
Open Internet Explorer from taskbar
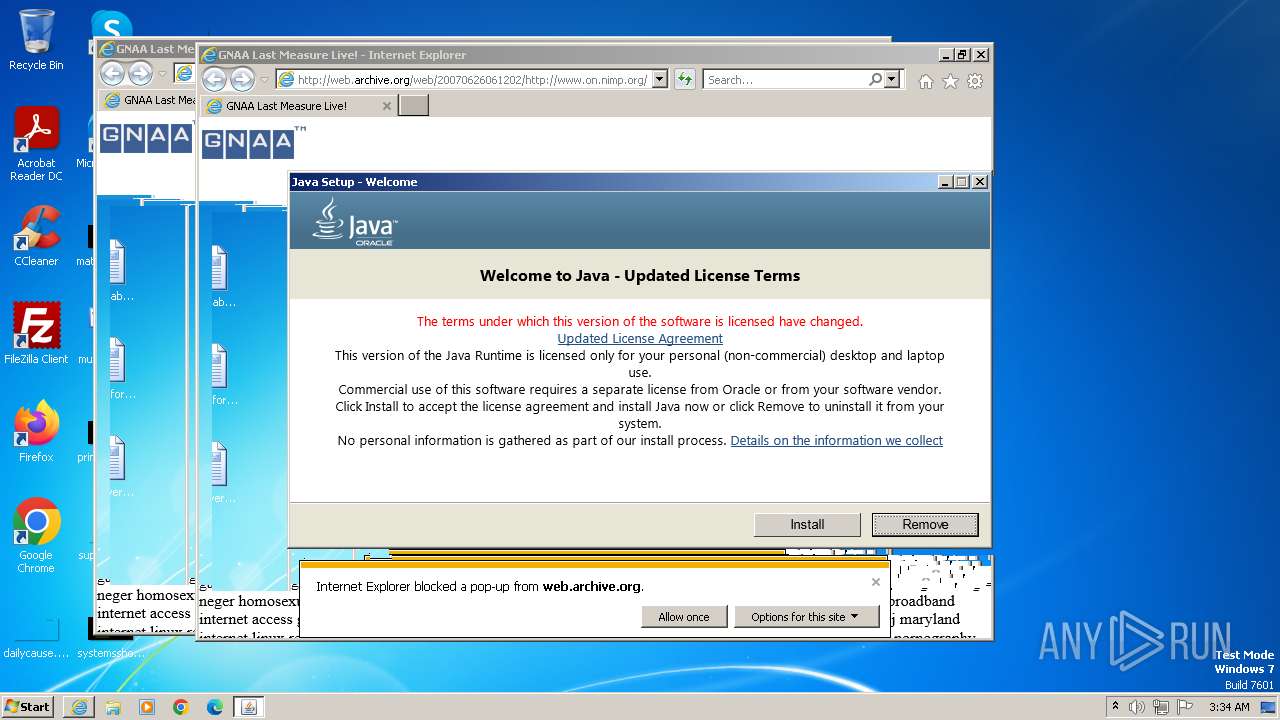click(79, 706)
